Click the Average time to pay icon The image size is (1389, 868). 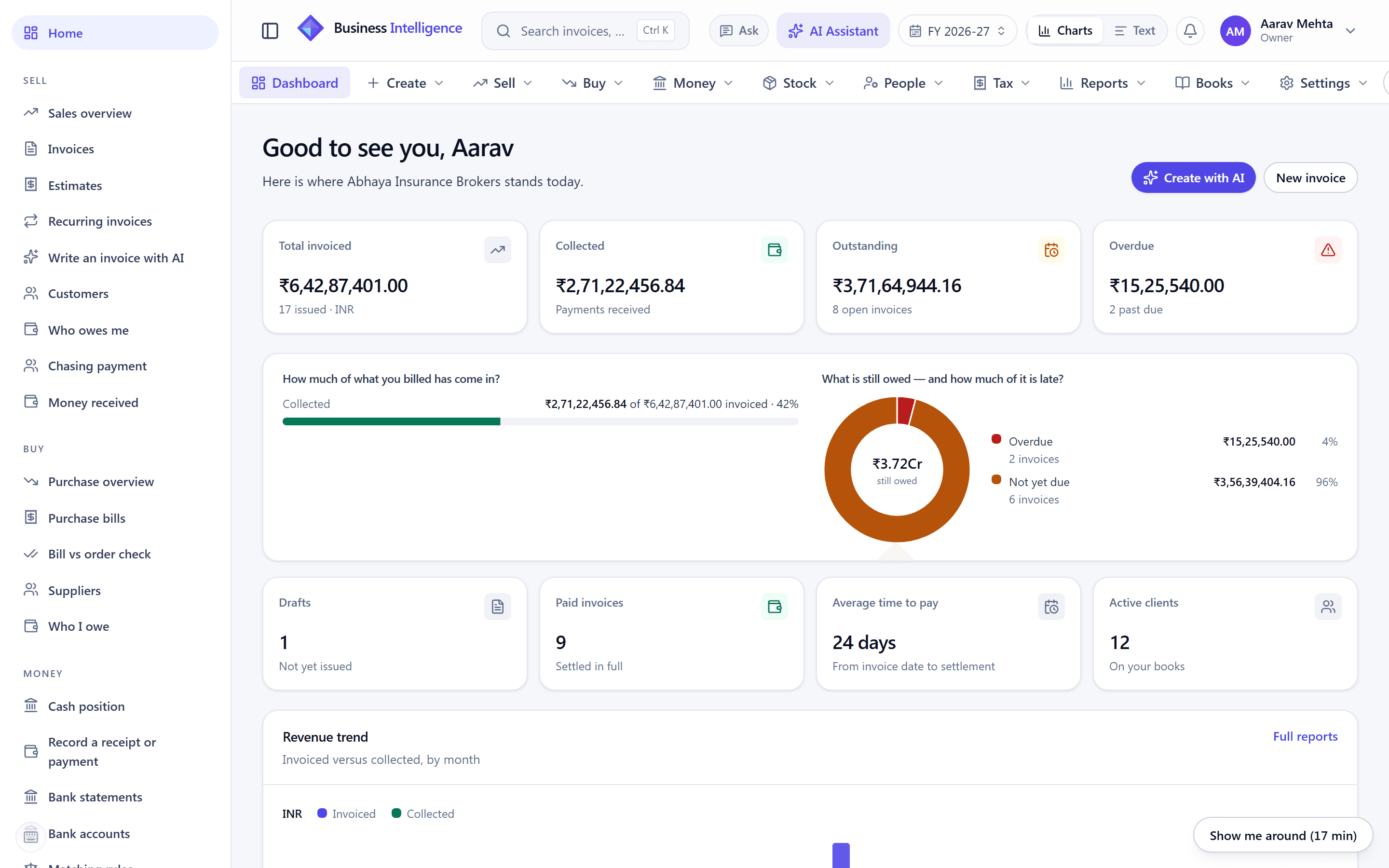pos(1051,607)
